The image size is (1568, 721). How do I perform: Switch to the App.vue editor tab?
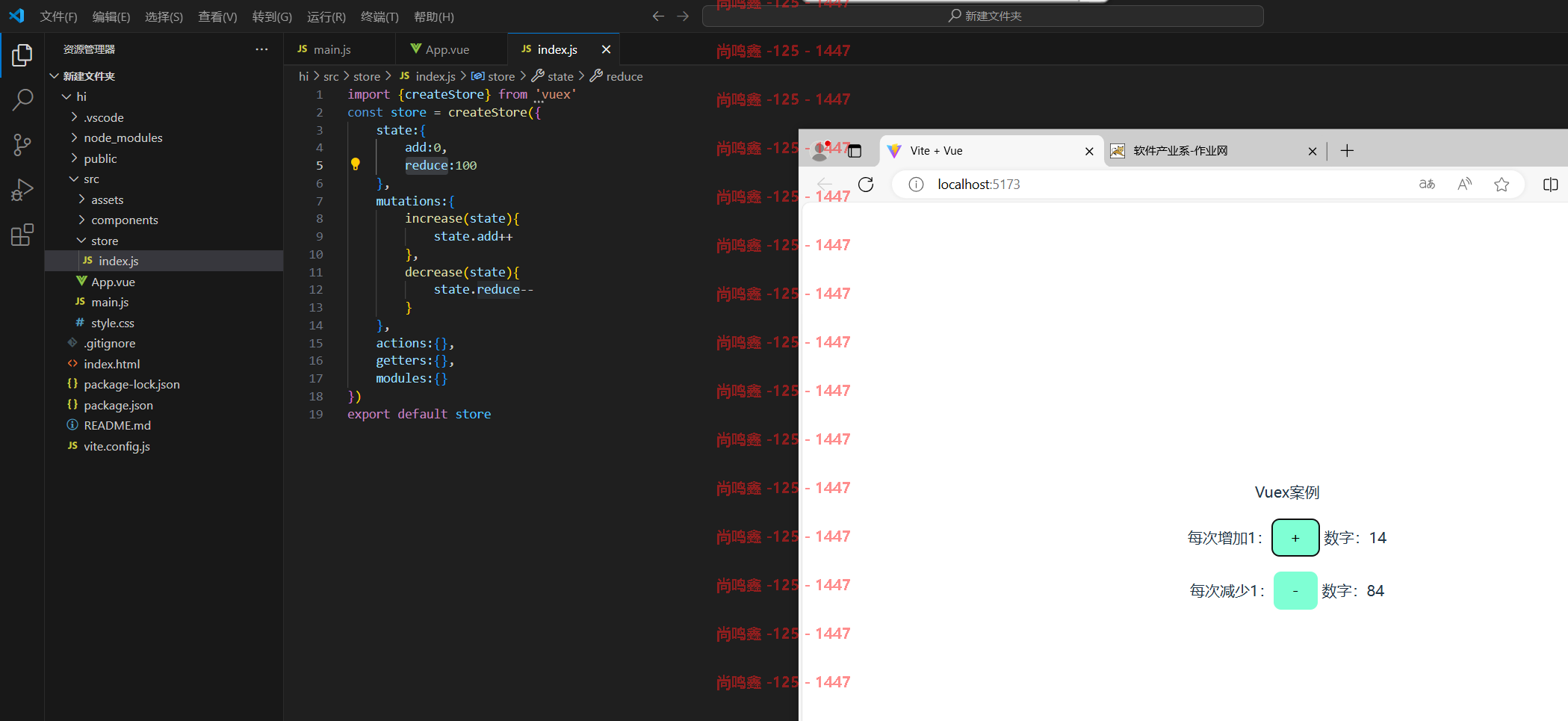pyautogui.click(x=451, y=49)
